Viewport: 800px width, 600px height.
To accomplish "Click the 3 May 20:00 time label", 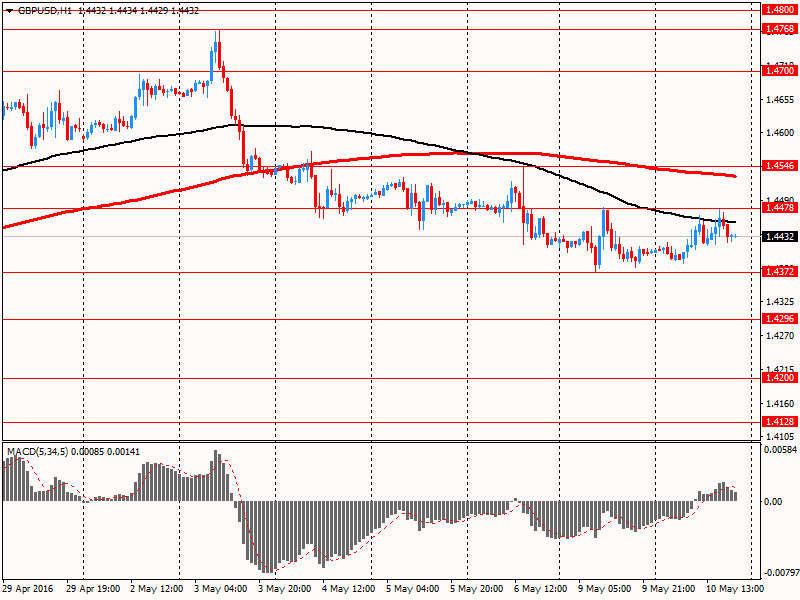I will (x=285, y=589).
